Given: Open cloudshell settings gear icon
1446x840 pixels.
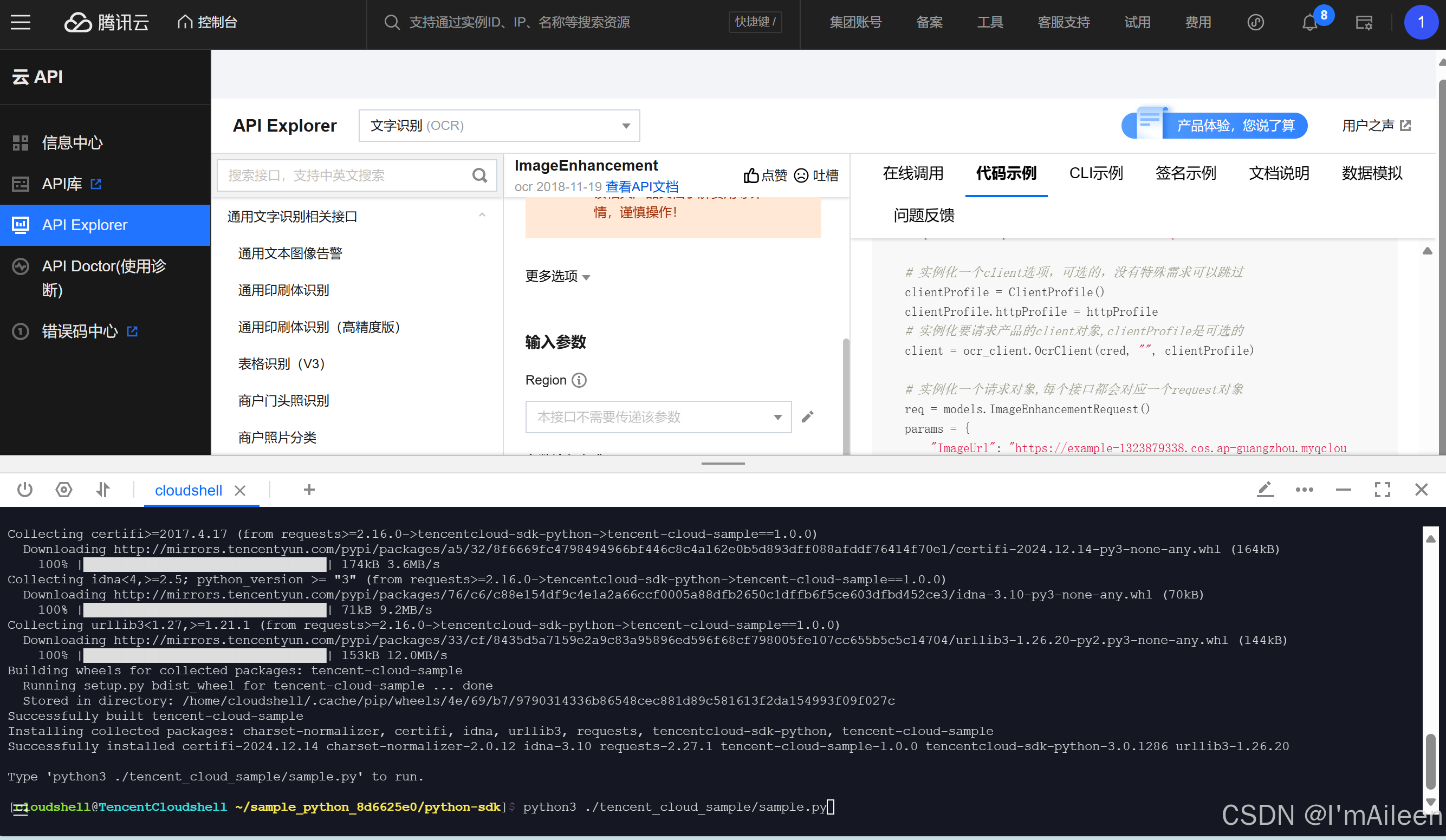Looking at the screenshot, I should pos(64,490).
